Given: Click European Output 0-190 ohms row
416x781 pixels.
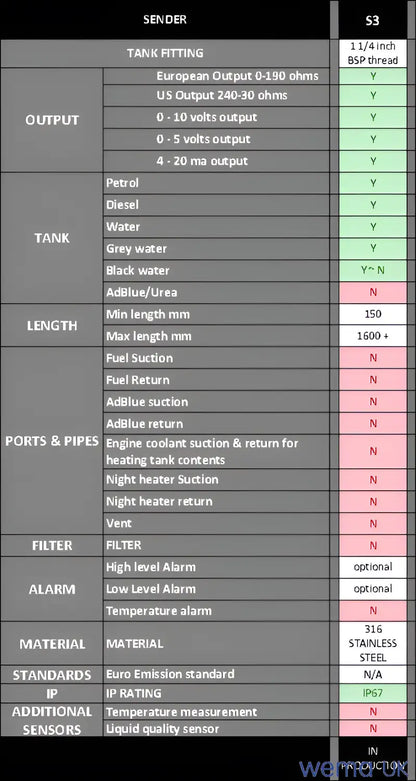Looking at the screenshot, I should pyautogui.click(x=216, y=76).
